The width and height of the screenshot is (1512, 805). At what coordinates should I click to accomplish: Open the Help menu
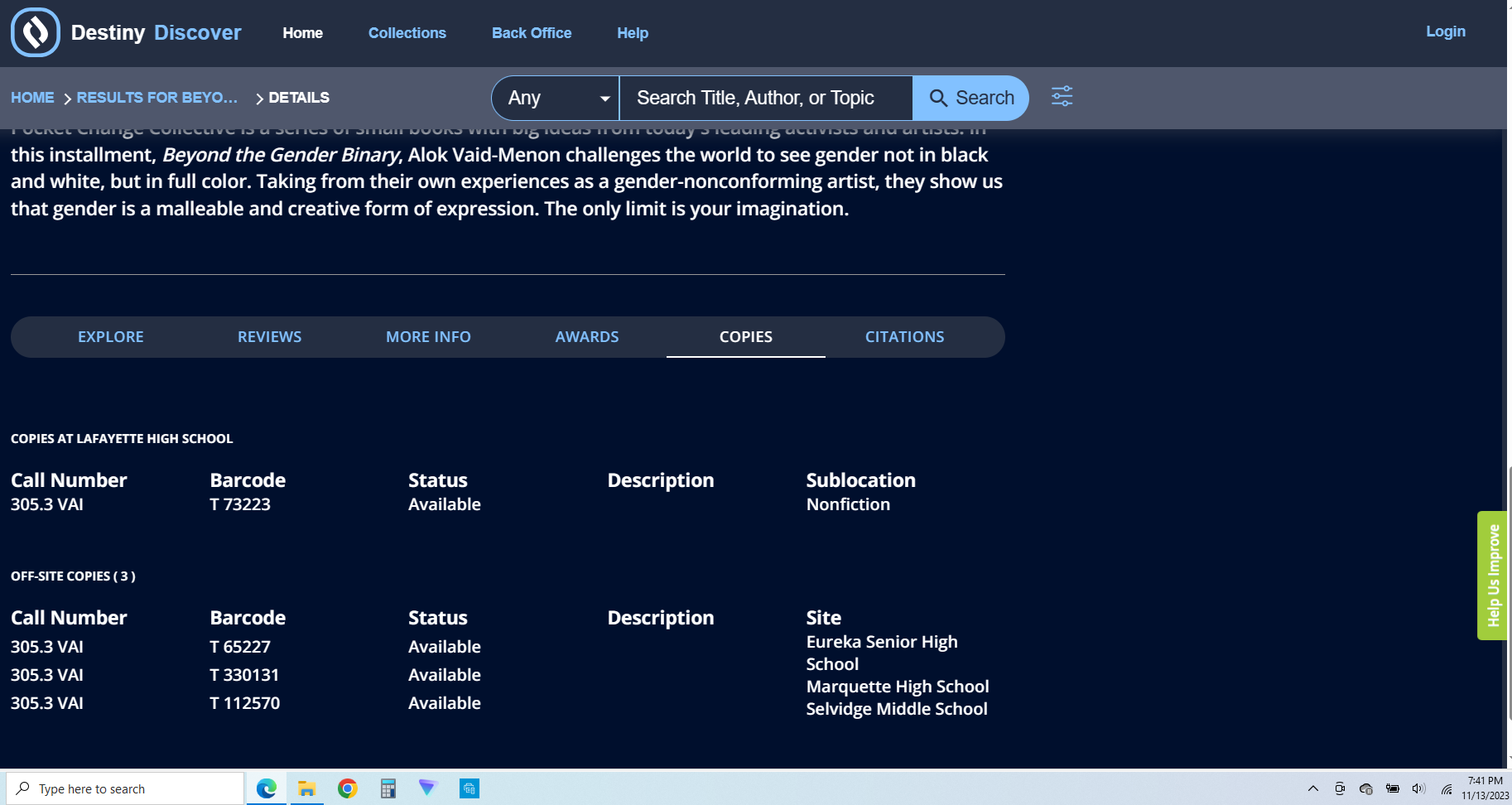pos(633,33)
